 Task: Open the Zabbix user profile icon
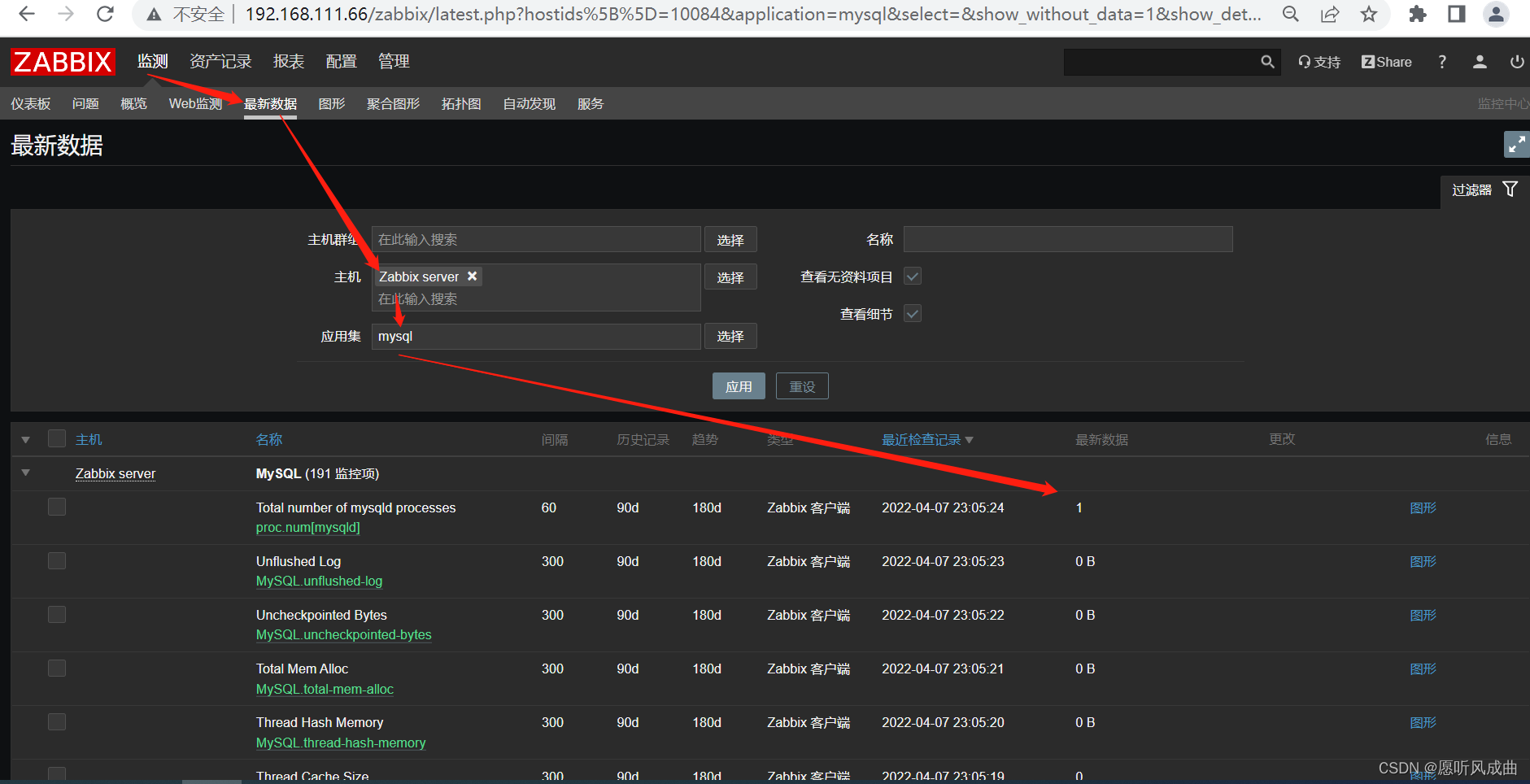[1480, 62]
